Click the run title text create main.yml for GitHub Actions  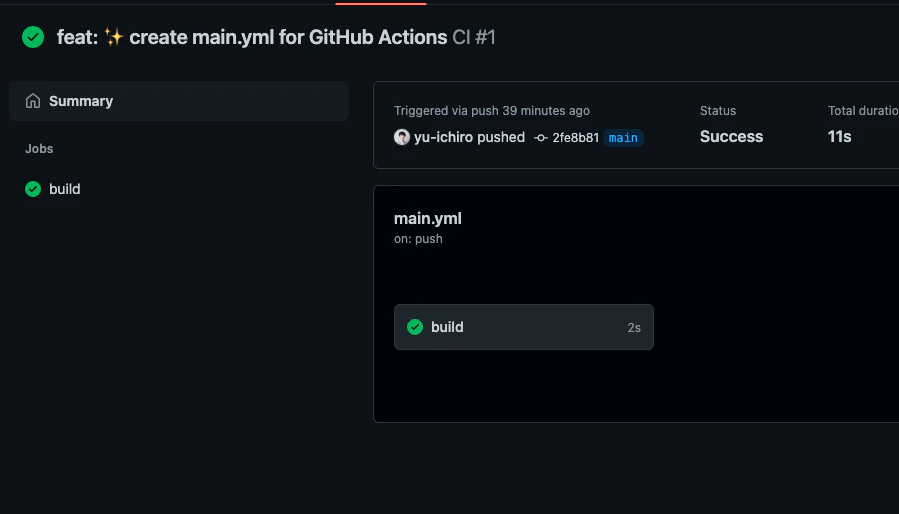(x=288, y=37)
